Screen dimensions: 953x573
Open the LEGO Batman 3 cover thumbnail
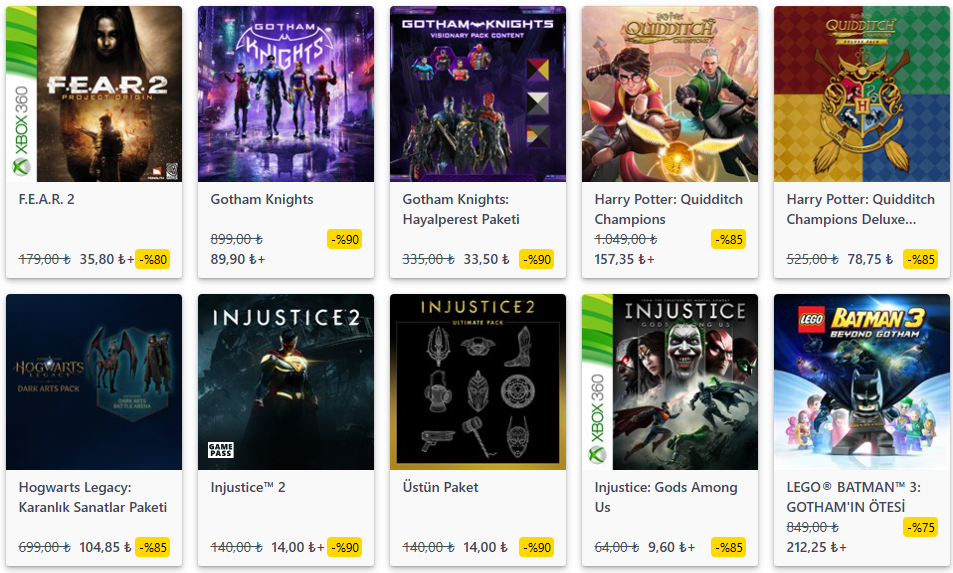[x=862, y=382]
